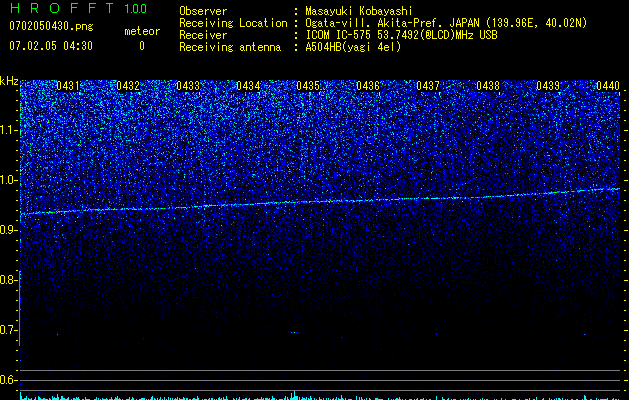
Task: Click the short echo blip below 0435
Action: click(295, 332)
